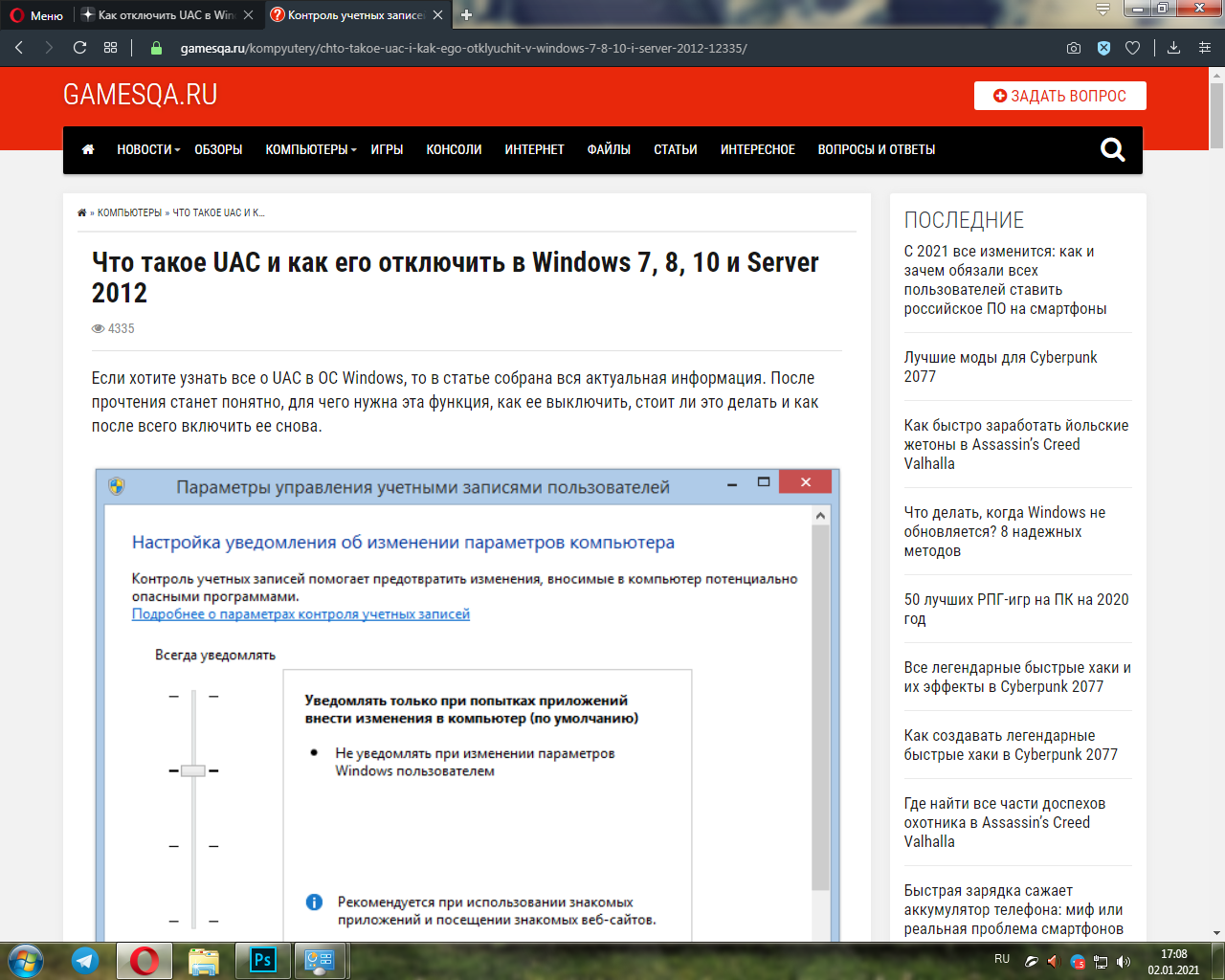Open ВОПРОСЫ И ОТВЕТЫ menu item
This screenshot has height=980, width=1225.
(876, 149)
